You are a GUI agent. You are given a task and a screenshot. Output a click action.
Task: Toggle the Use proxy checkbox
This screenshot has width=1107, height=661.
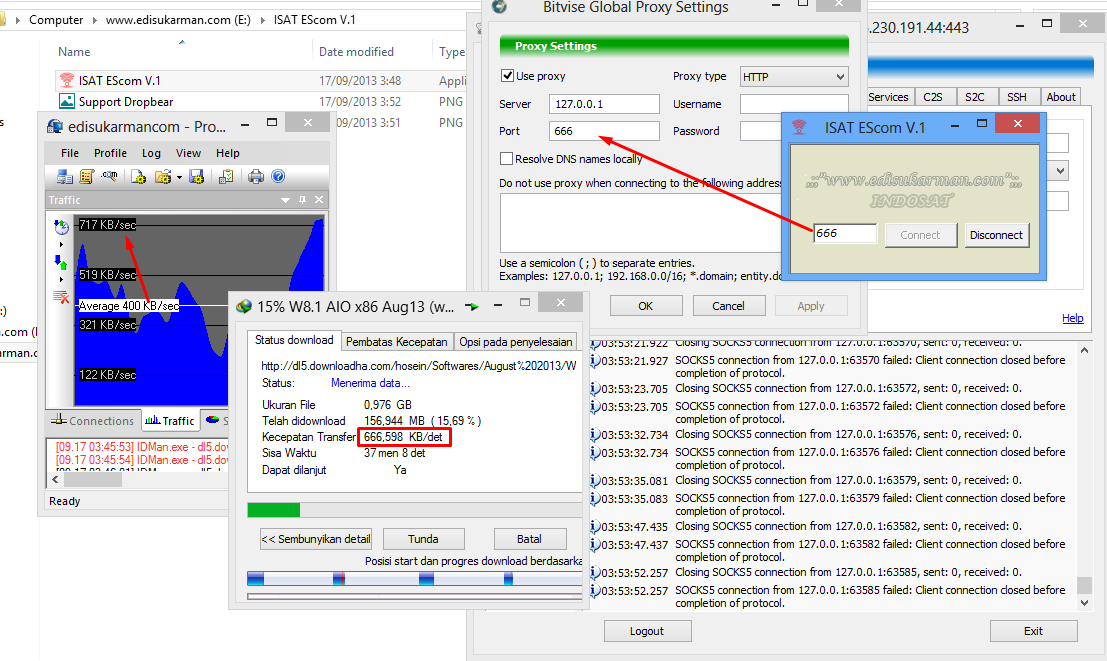507,76
